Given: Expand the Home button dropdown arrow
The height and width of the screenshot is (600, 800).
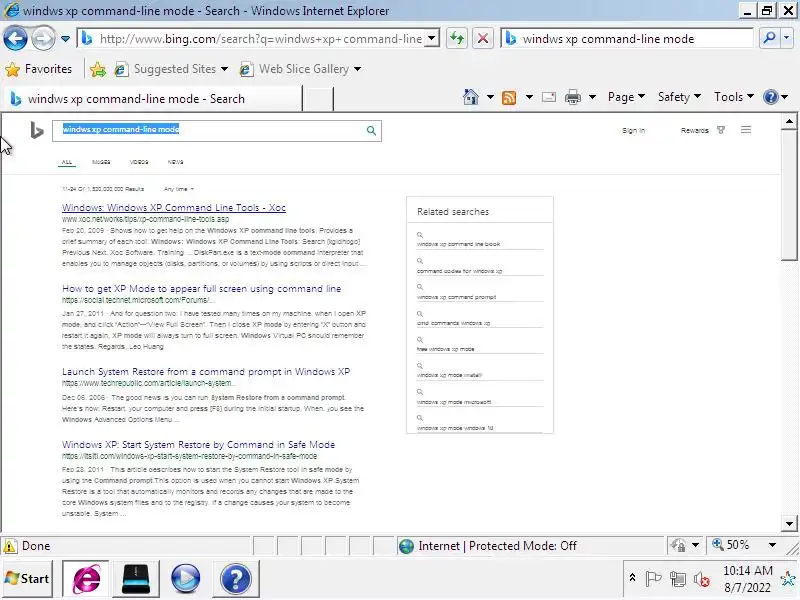Looking at the screenshot, I should click(x=490, y=97).
